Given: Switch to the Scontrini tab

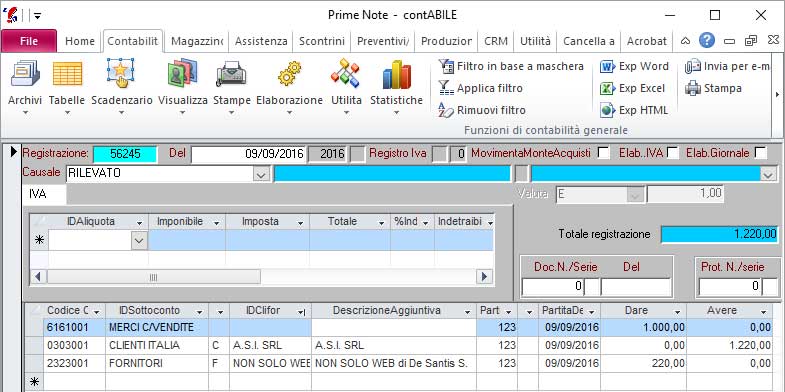Looking at the screenshot, I should (322, 41).
